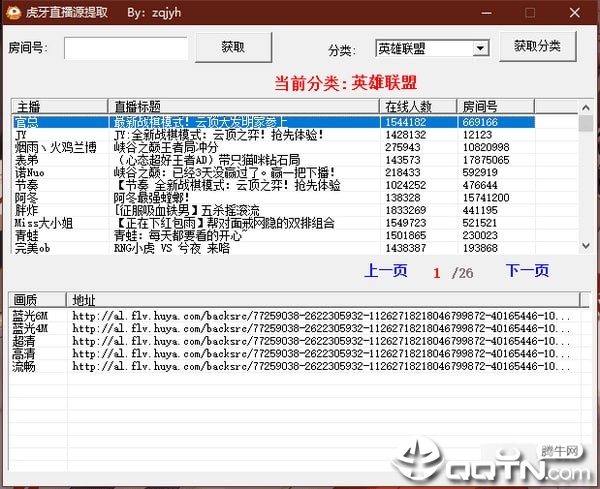This screenshot has width=600, height=489.
Task: Click the 画质 column header
Action: 38,300
